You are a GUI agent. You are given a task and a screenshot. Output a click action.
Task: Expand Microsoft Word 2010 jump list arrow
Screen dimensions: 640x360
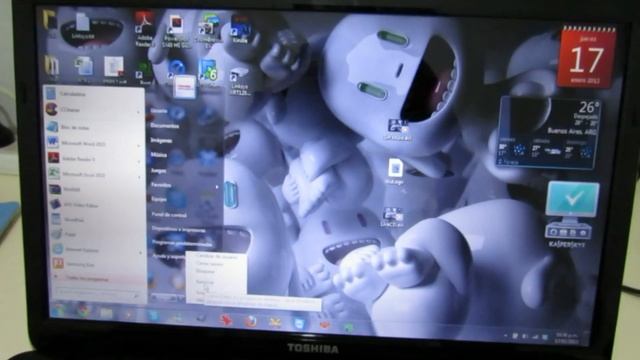139,145
